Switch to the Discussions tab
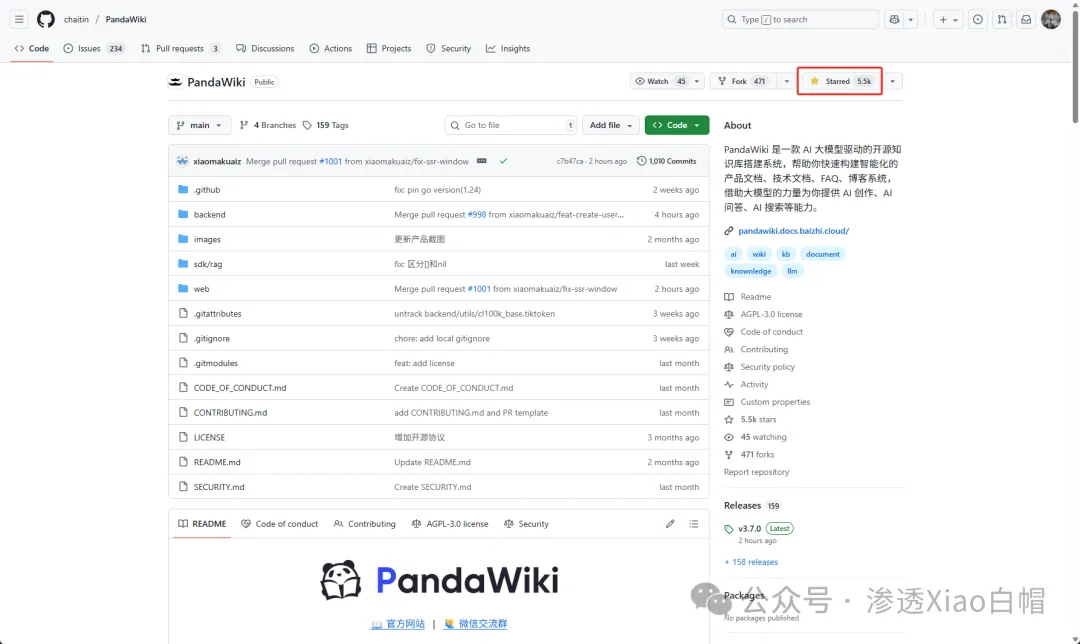The height and width of the screenshot is (644, 1080). 265,48
